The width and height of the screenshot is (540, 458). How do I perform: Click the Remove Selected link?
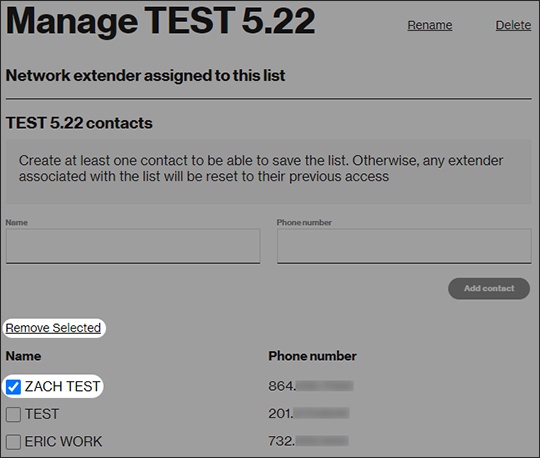coord(53,328)
